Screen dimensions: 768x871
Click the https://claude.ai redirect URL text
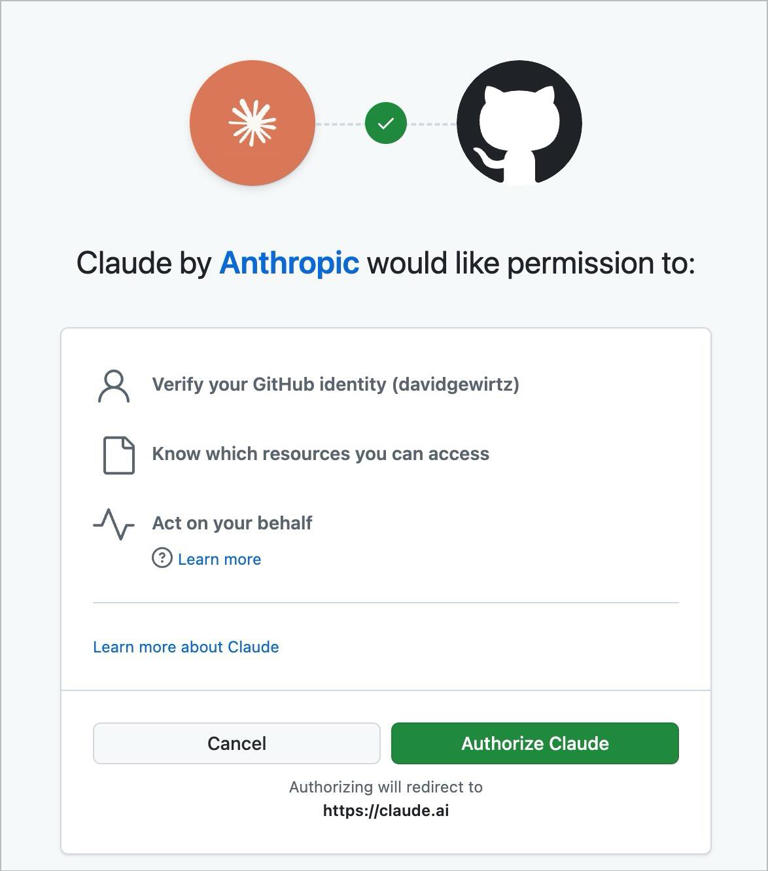click(386, 811)
